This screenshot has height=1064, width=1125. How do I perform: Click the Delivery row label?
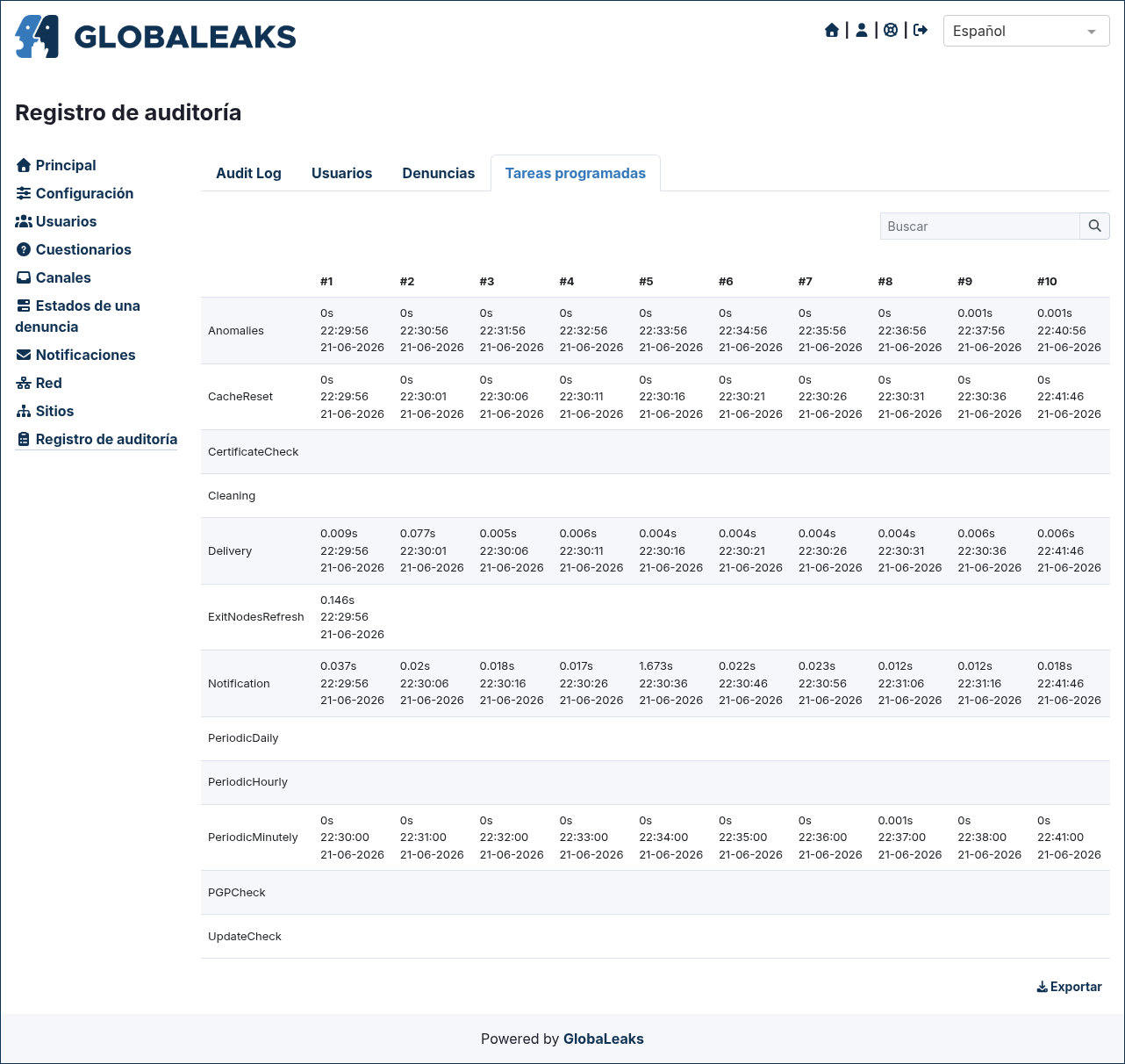click(x=230, y=550)
